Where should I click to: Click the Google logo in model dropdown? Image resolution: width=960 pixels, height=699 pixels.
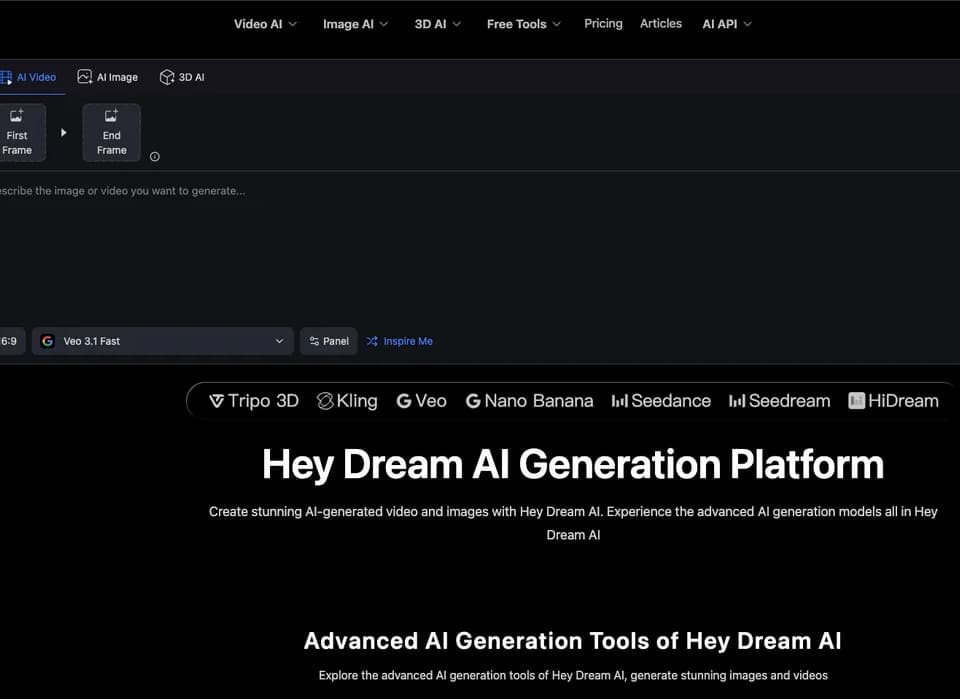coord(48,341)
